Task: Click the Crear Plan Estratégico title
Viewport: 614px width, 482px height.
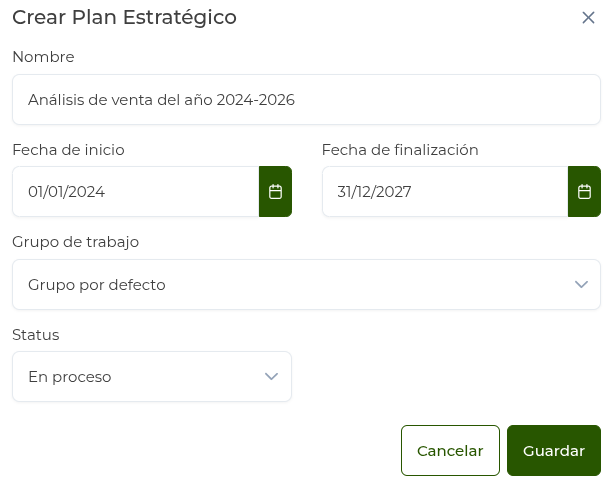Action: pos(124,17)
